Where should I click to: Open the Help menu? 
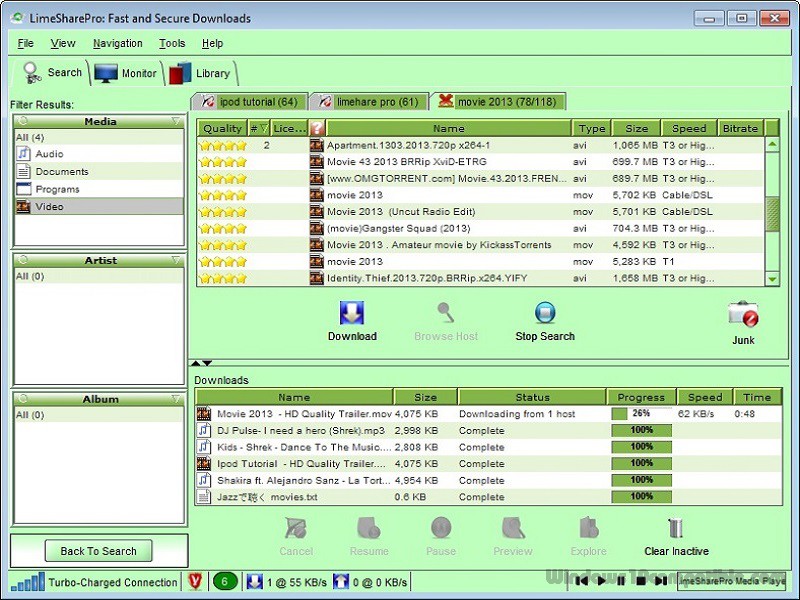pyautogui.click(x=212, y=43)
